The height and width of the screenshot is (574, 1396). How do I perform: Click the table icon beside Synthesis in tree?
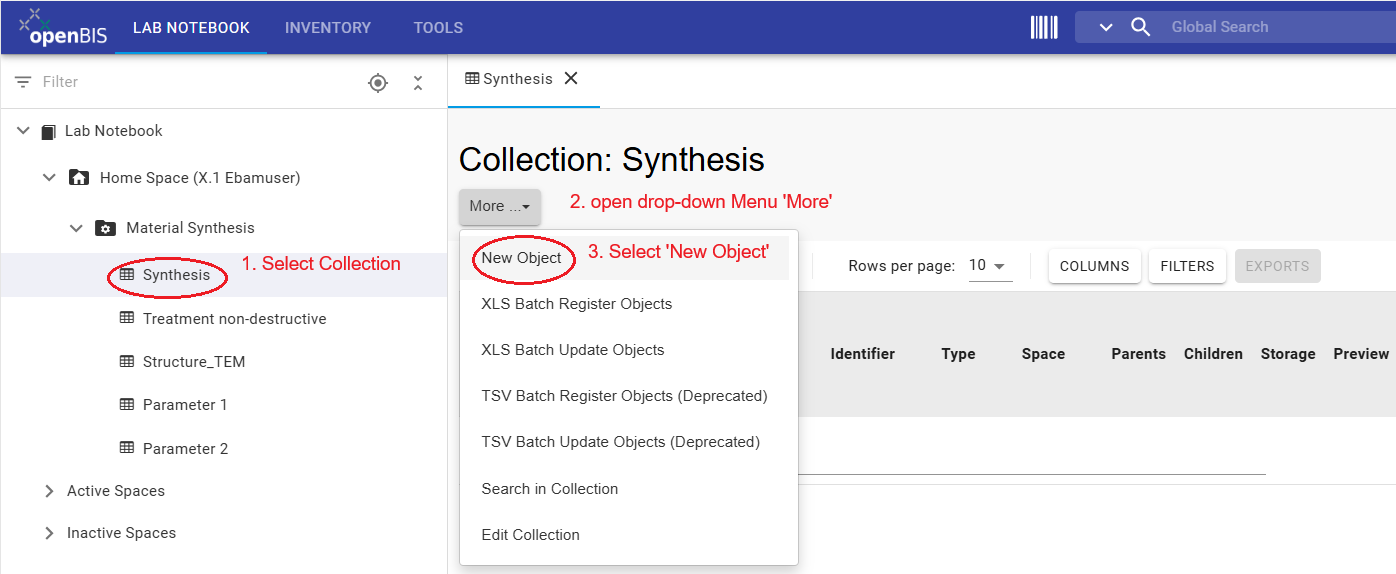[127, 274]
